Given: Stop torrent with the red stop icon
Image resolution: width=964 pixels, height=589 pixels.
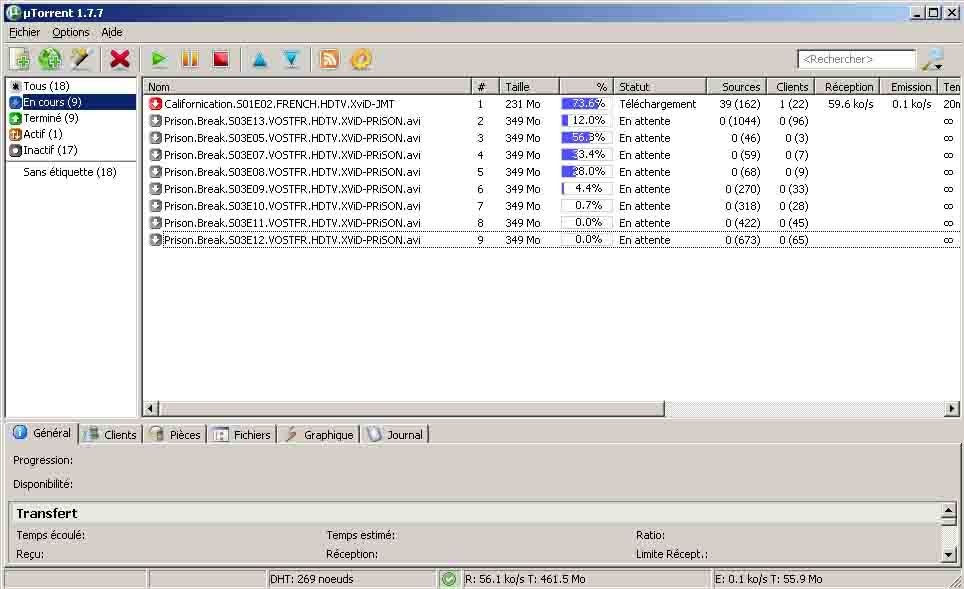Looking at the screenshot, I should (x=221, y=59).
